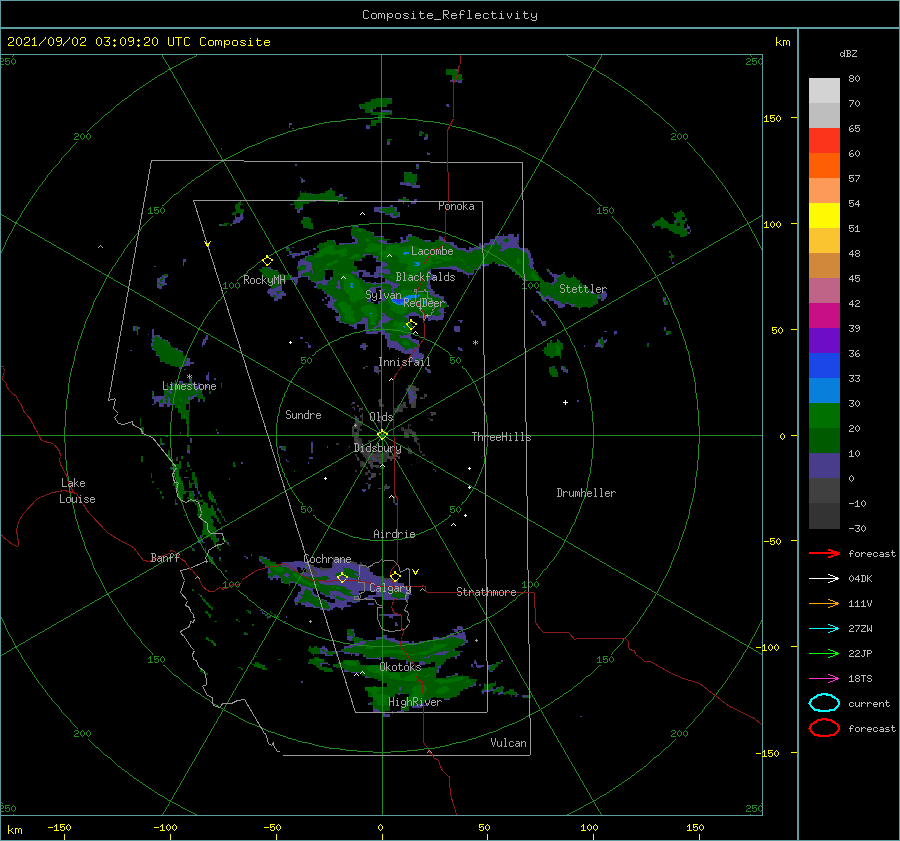This screenshot has width=900, height=841.
Task: Click the Okotoks city label
Action: pyautogui.click(x=400, y=666)
